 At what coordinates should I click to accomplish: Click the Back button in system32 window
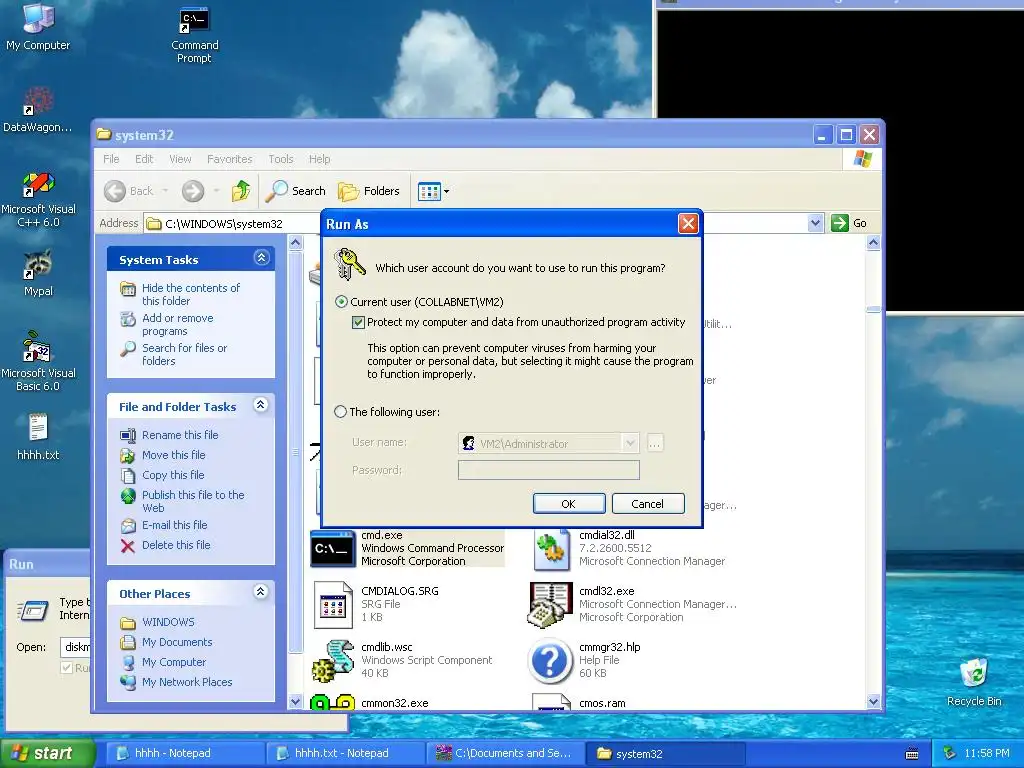(x=129, y=191)
